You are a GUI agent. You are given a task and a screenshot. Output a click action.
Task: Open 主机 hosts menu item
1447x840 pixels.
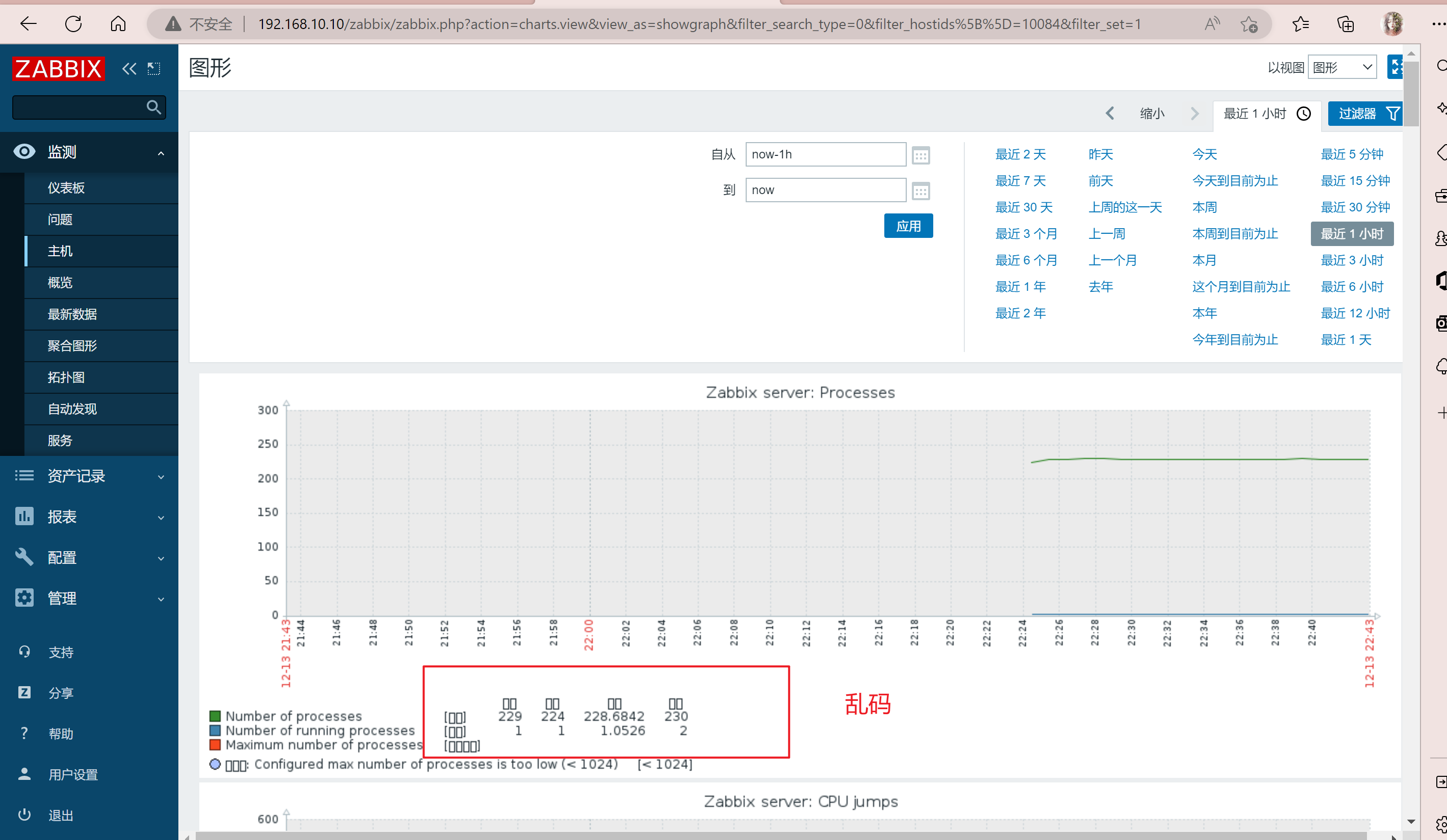coord(101,251)
